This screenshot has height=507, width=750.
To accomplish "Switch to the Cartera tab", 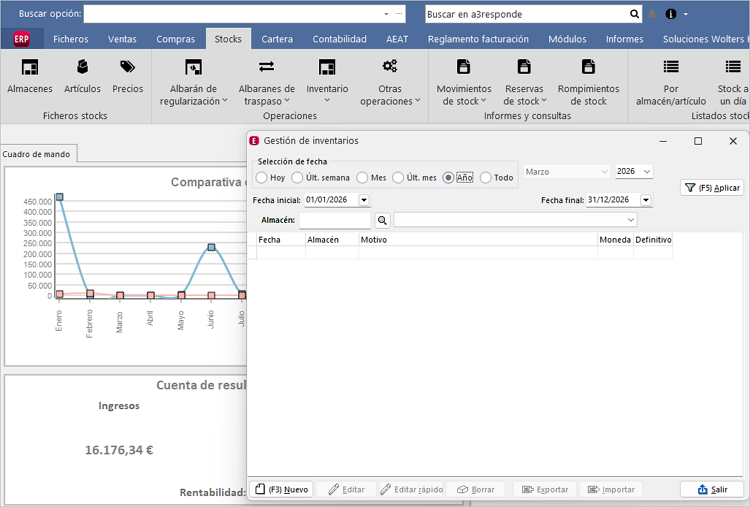I will pyautogui.click(x=277, y=39).
